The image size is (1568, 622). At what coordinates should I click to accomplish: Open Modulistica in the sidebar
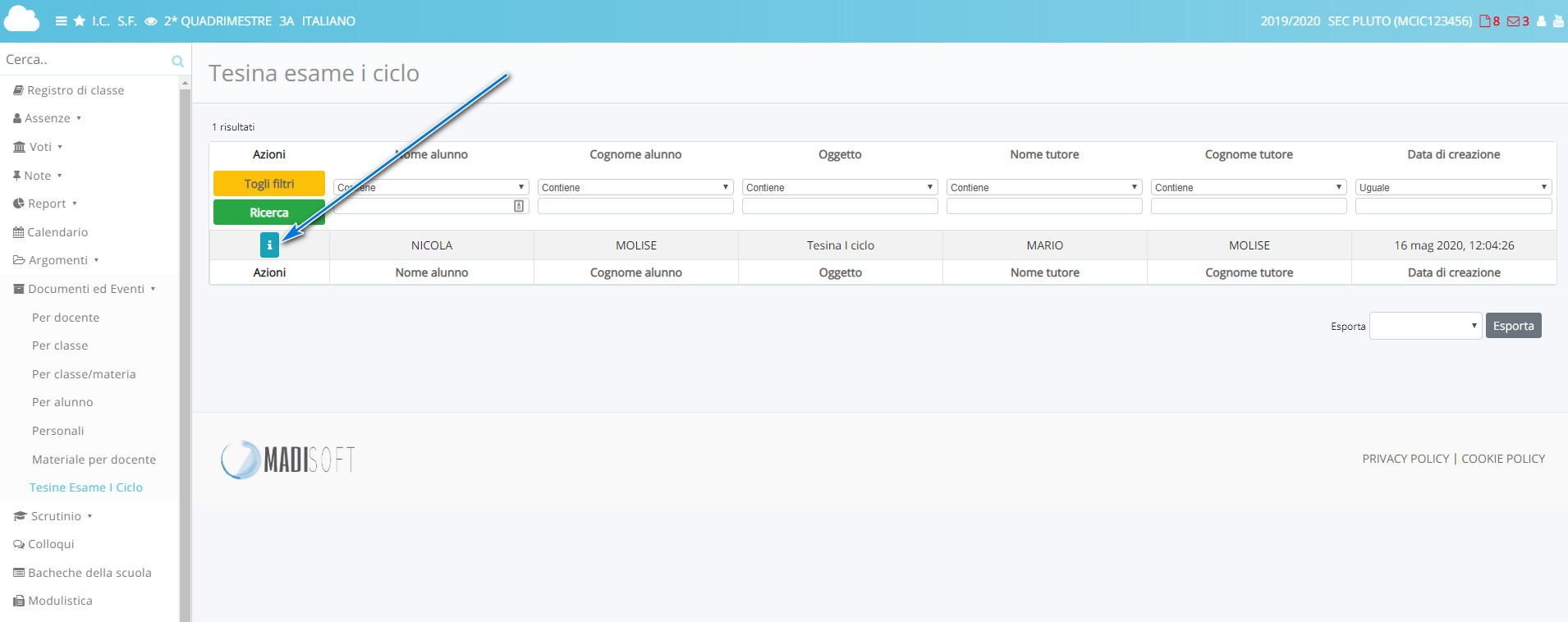pos(53,601)
